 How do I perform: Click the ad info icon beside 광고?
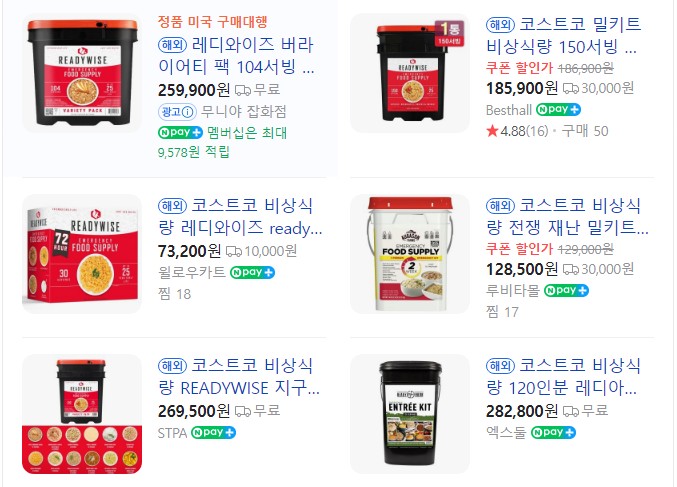(x=188, y=112)
